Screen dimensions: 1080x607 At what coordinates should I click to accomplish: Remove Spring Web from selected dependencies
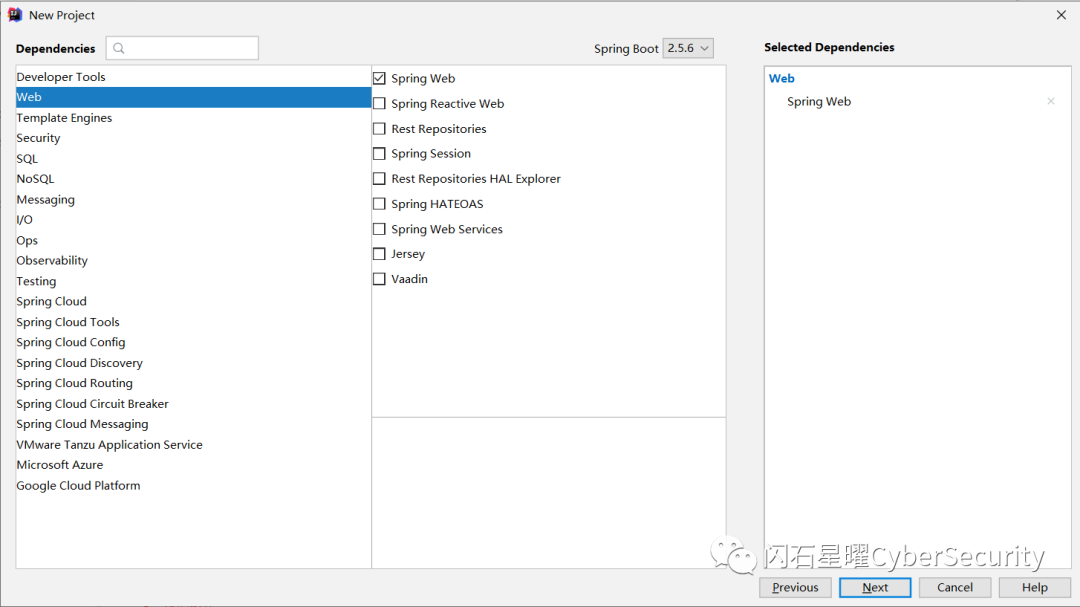(1051, 101)
